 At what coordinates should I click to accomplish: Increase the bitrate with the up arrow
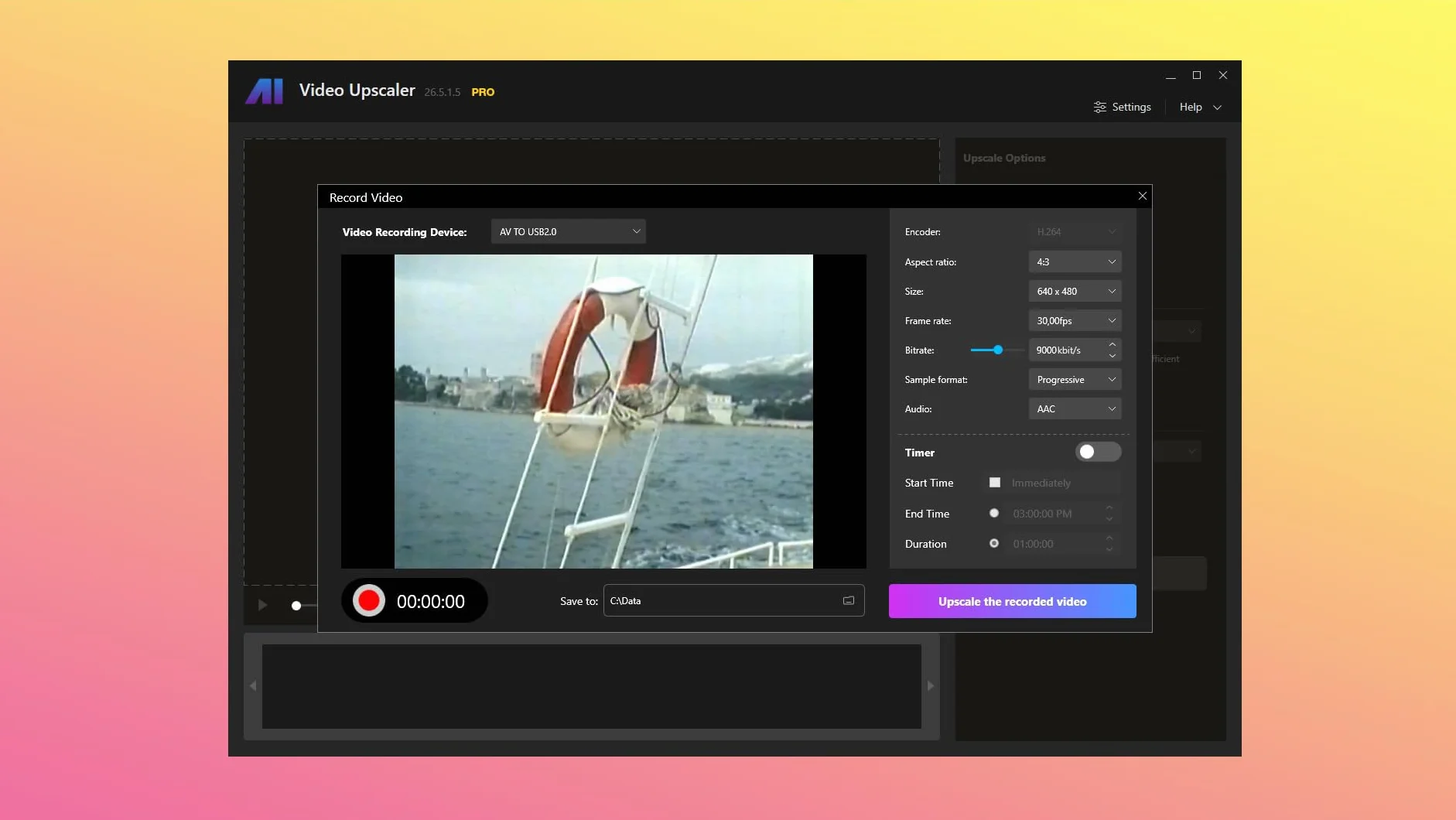pyautogui.click(x=1112, y=344)
